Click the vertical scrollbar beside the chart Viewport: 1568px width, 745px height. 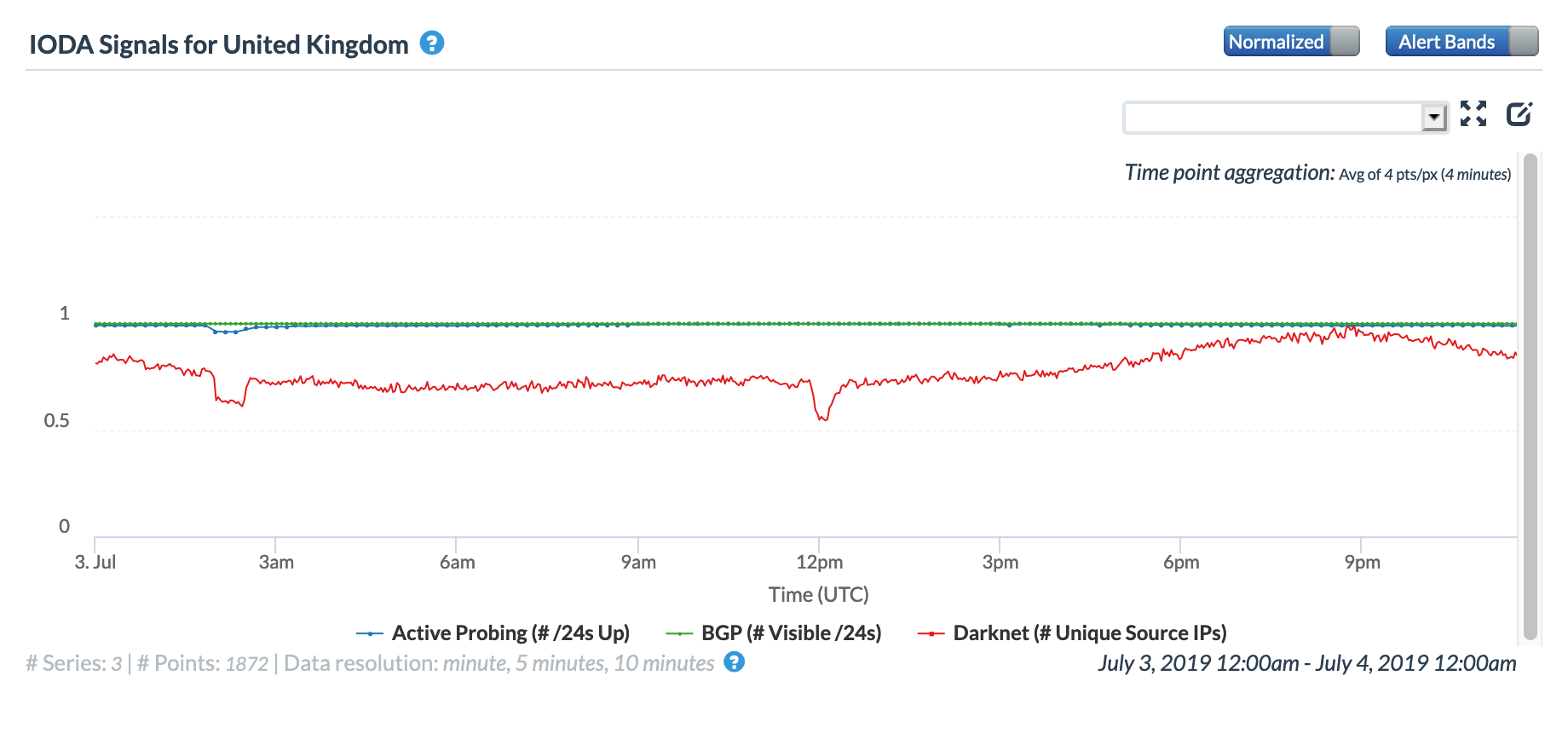1531,396
